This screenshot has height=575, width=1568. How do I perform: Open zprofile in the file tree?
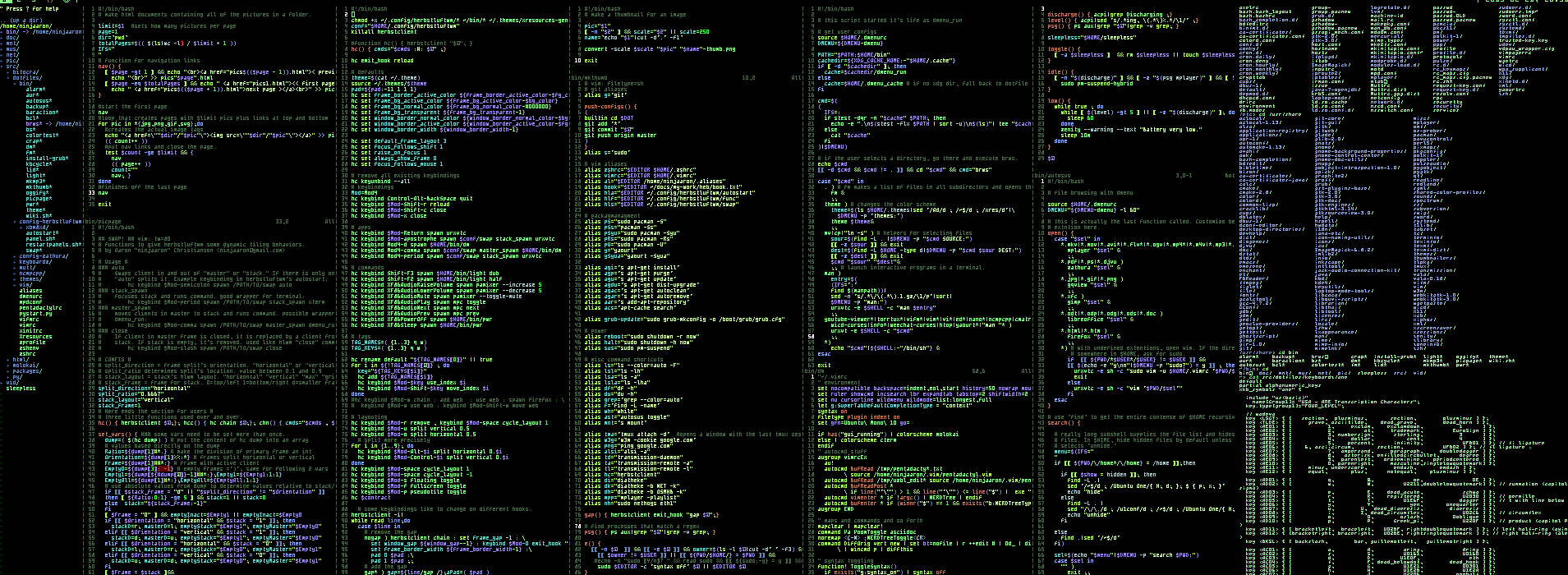point(33,342)
